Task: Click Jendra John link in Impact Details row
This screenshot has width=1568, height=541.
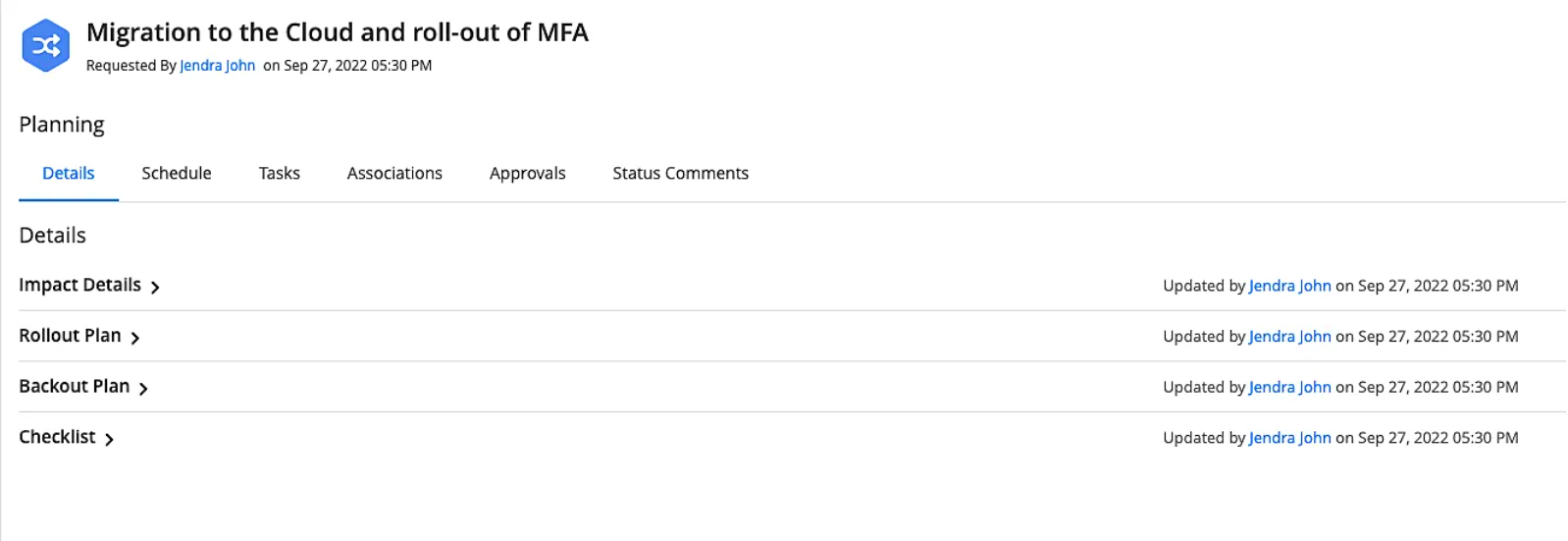Action: coord(1289,286)
